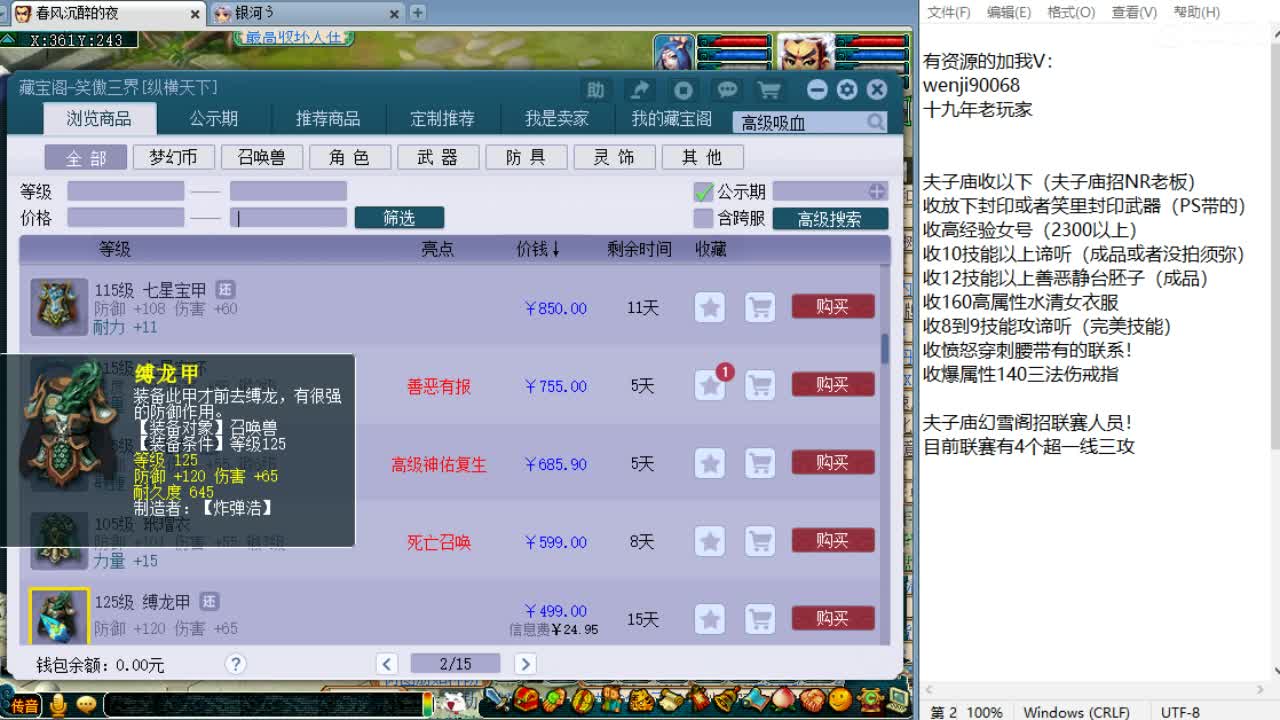Image resolution: width=1280 pixels, height=720 pixels.
Task: Open the 编辑(E) menu in Notepad
Action: point(1009,12)
